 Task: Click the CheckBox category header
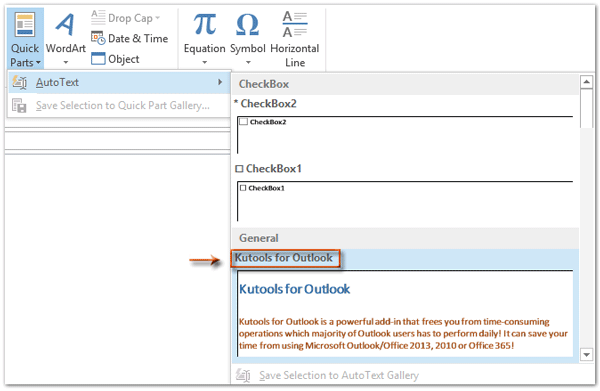[x=405, y=84]
